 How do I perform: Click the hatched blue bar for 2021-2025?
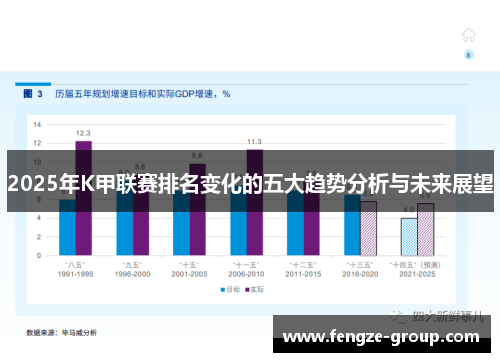409,237
